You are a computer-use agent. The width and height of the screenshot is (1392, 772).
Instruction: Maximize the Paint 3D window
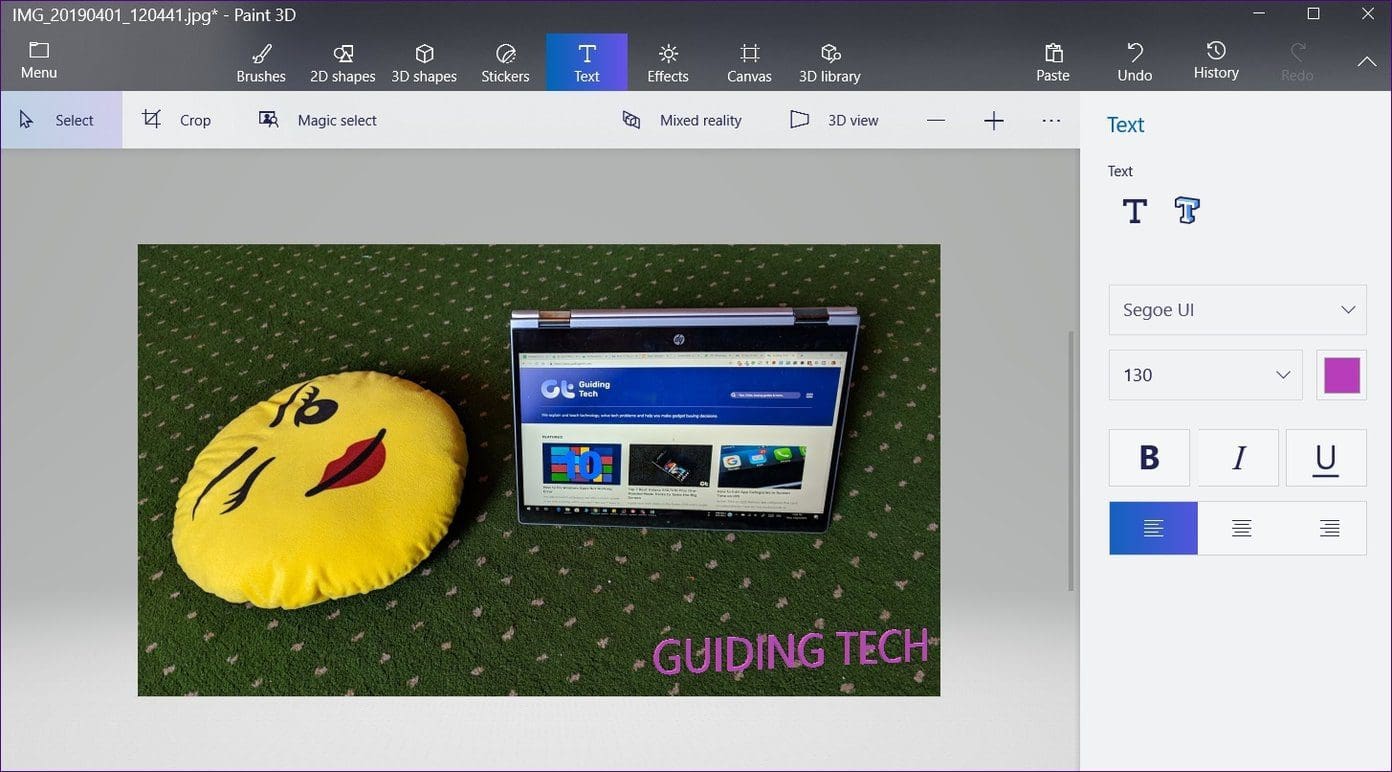coord(1313,14)
